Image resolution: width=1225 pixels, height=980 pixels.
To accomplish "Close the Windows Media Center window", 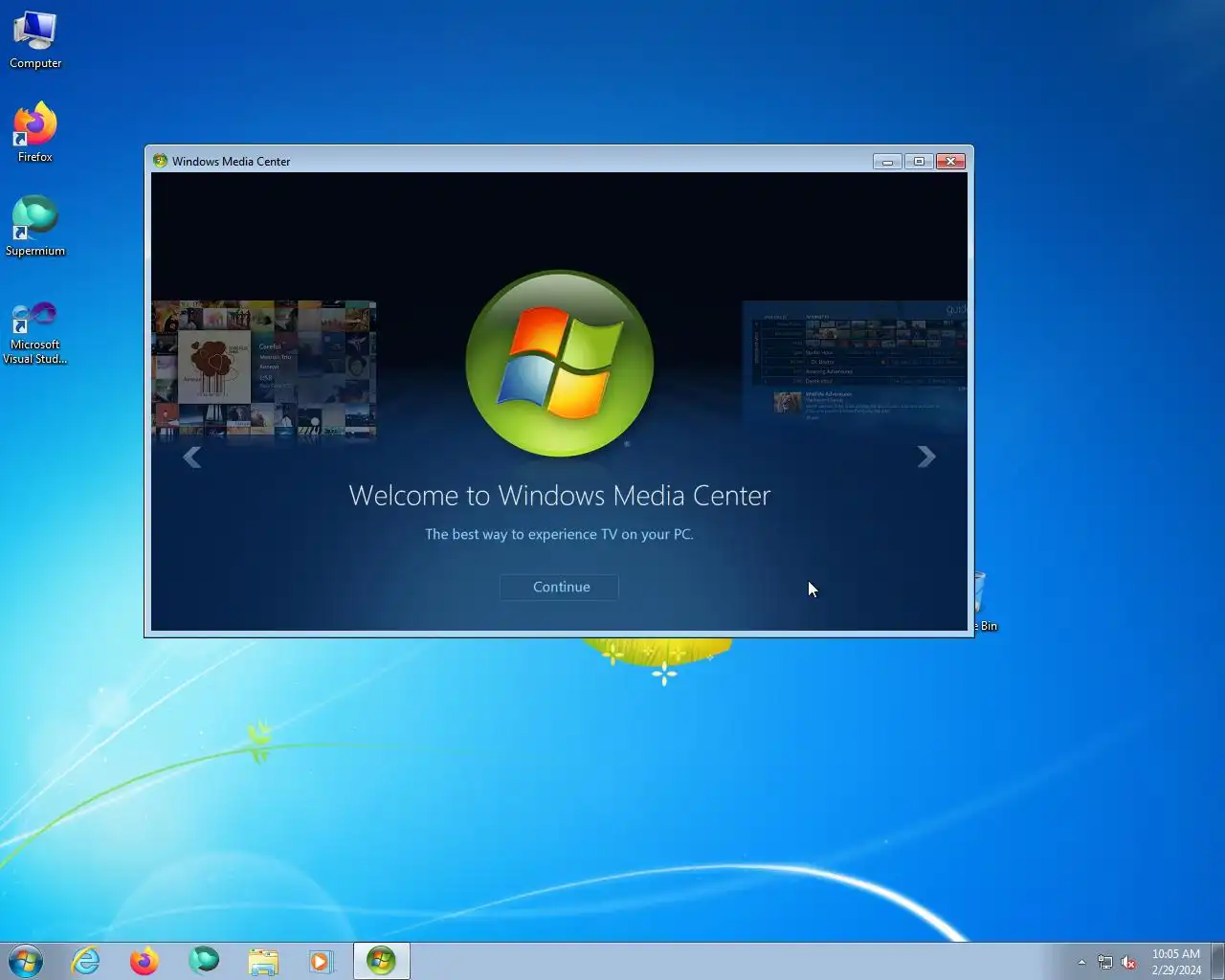I will tap(950, 162).
